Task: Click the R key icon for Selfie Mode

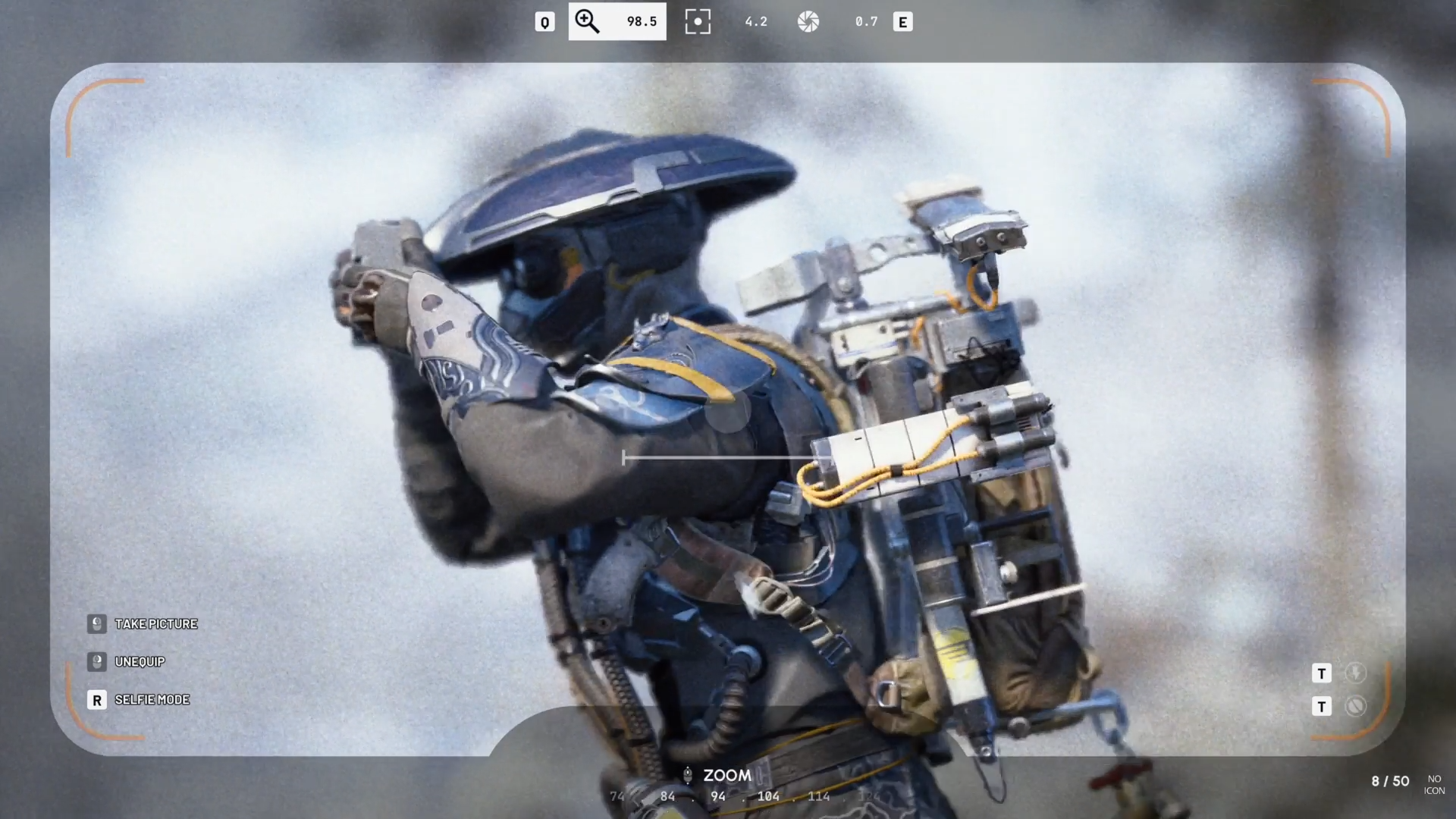Action: [96, 699]
